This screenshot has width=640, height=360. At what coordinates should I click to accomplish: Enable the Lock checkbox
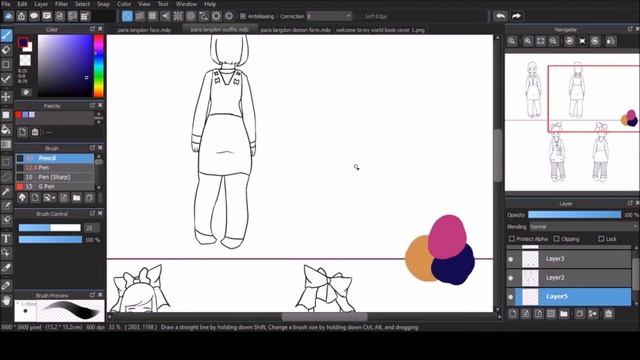[x=601, y=239]
